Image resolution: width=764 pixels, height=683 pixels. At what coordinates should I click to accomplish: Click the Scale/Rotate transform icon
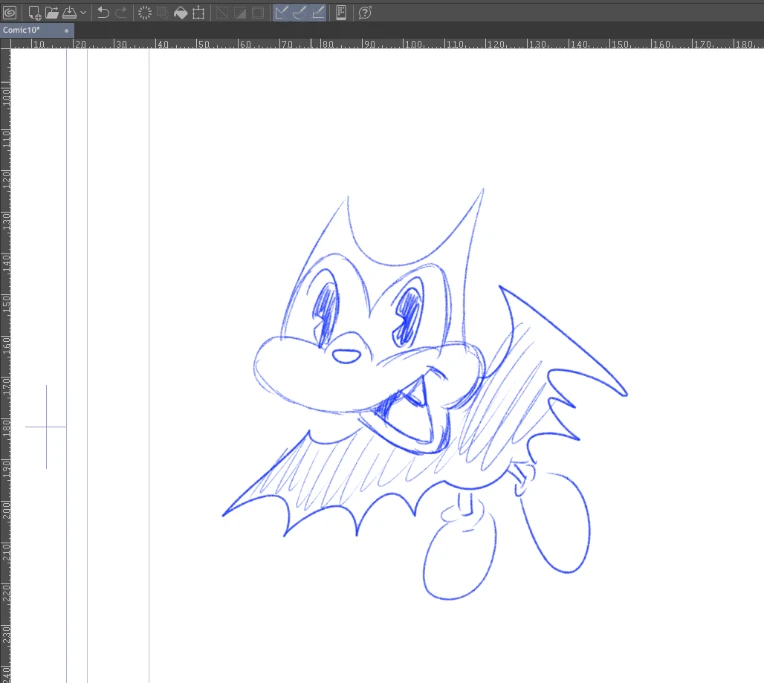[198, 13]
